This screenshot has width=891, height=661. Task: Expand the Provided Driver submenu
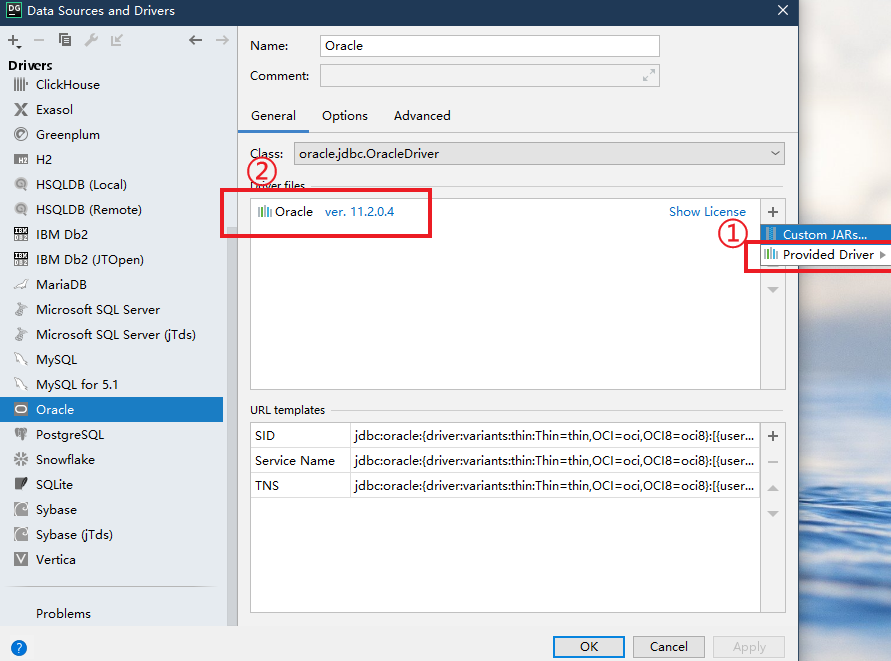[826, 255]
